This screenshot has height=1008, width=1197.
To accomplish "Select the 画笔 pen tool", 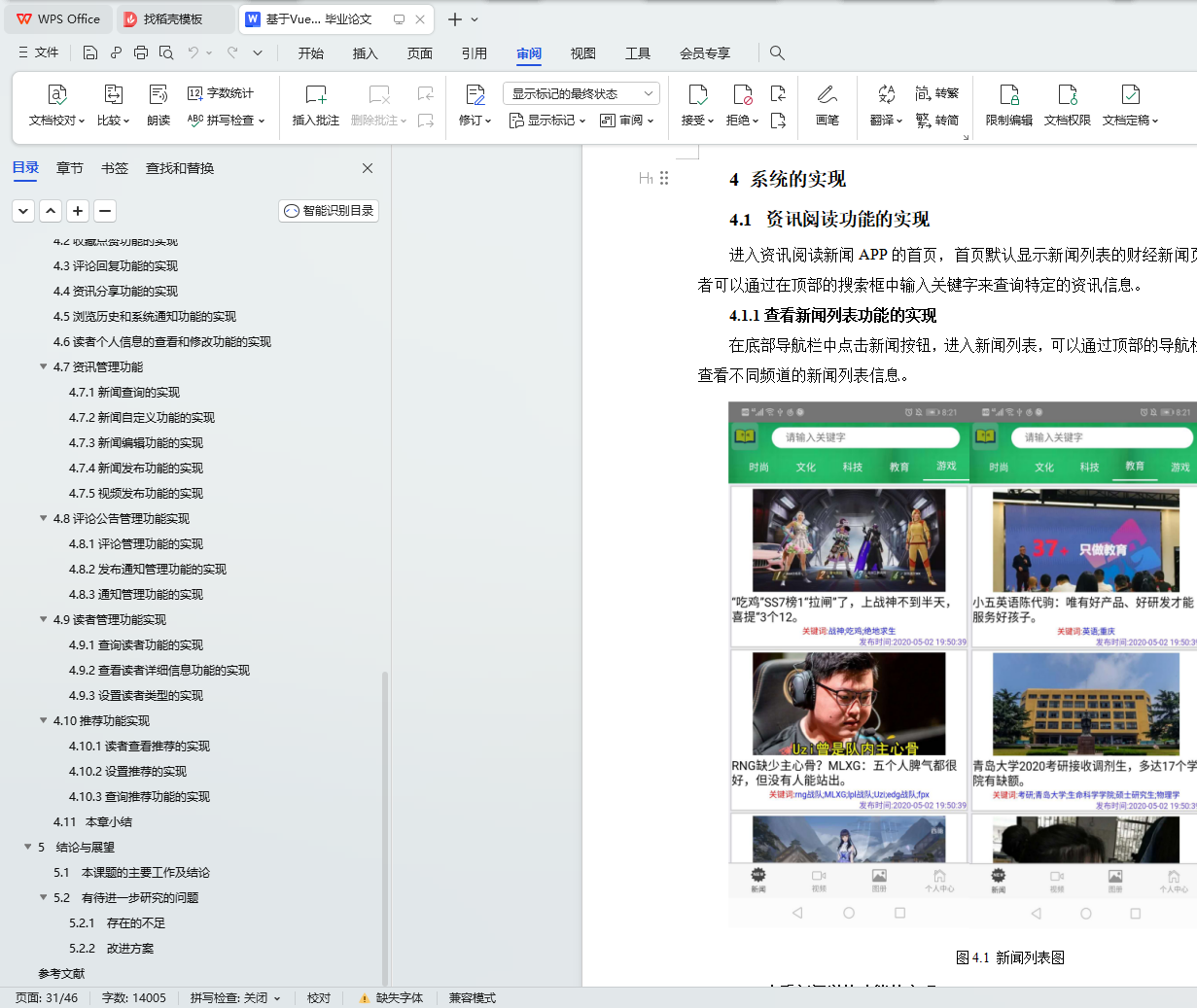I will 827,105.
